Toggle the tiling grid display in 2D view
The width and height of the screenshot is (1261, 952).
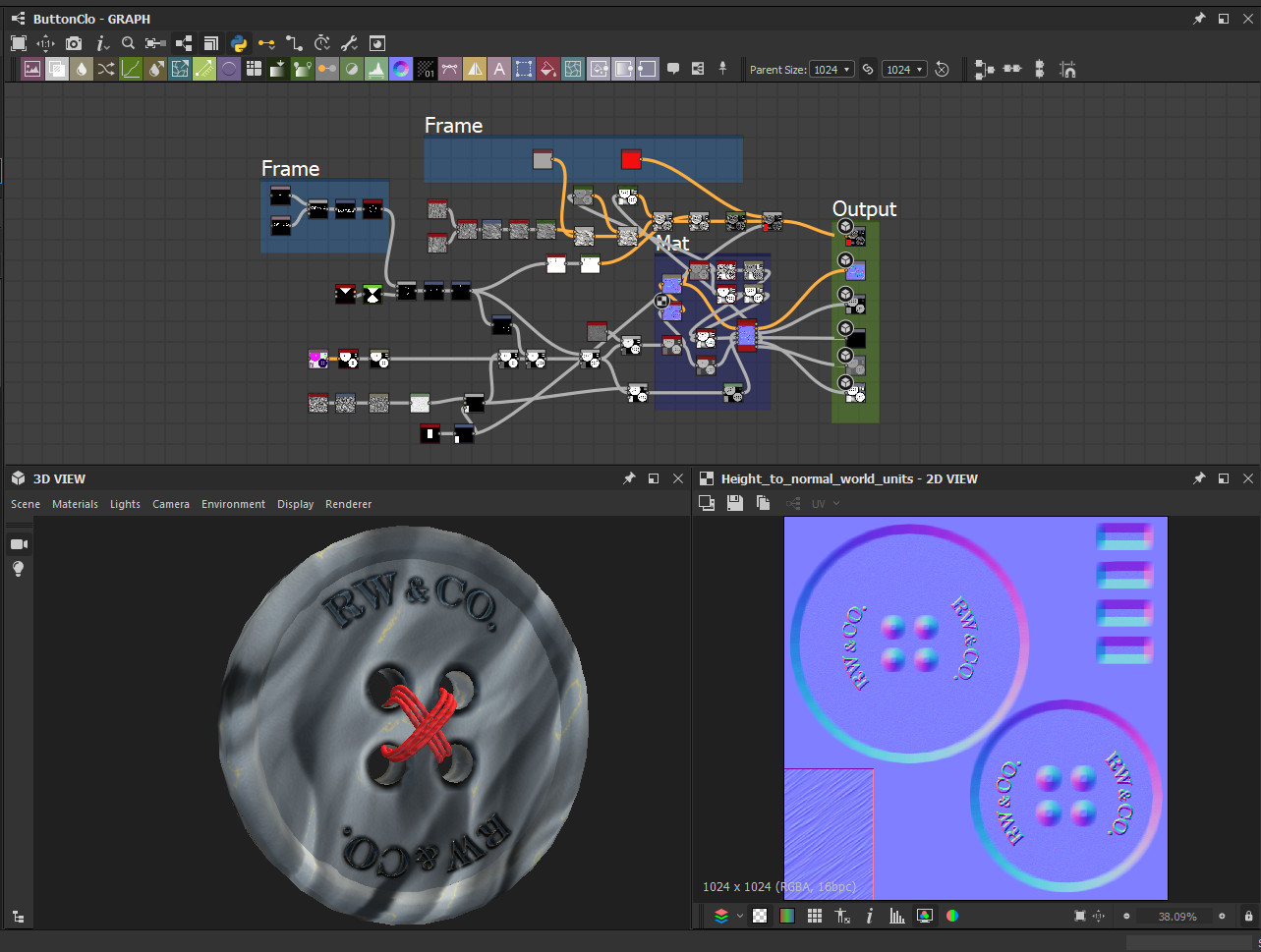coord(815,916)
